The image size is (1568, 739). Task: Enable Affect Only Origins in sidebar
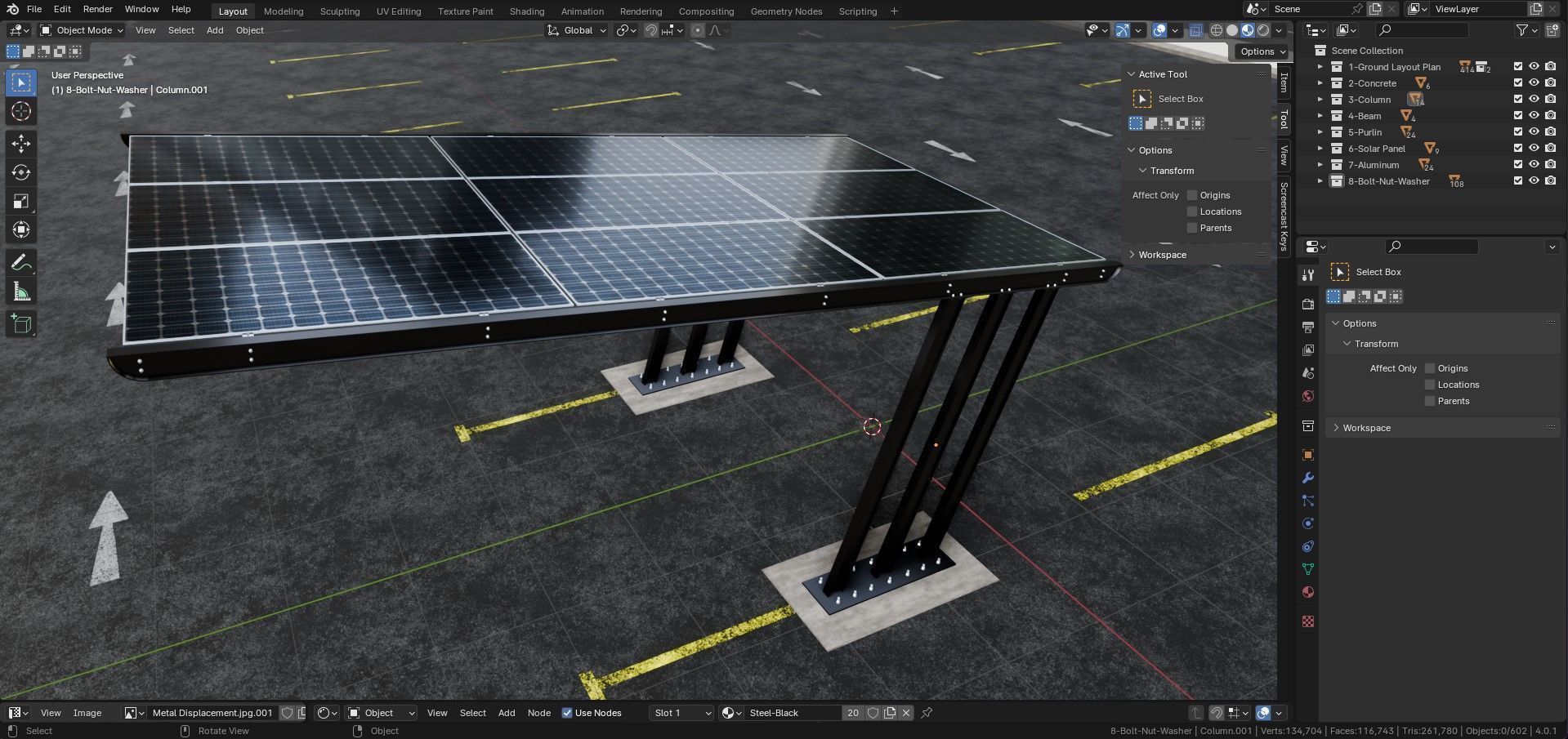pyautogui.click(x=1192, y=195)
